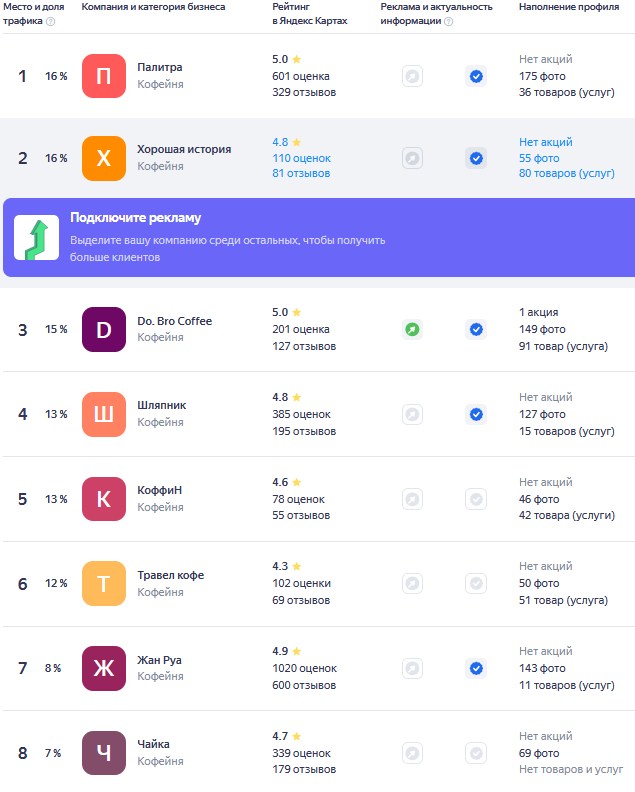Click the blue verified badge for Палитра
This screenshot has width=635, height=792.
coord(476,76)
